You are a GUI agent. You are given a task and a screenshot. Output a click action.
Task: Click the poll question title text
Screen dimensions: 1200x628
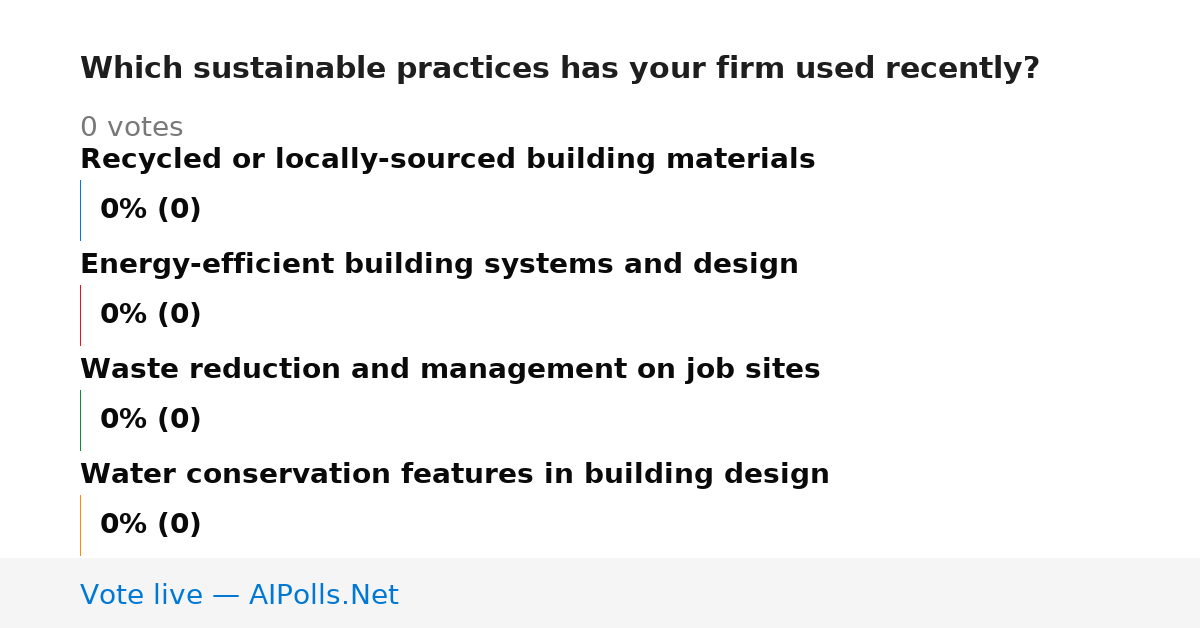[x=560, y=69]
